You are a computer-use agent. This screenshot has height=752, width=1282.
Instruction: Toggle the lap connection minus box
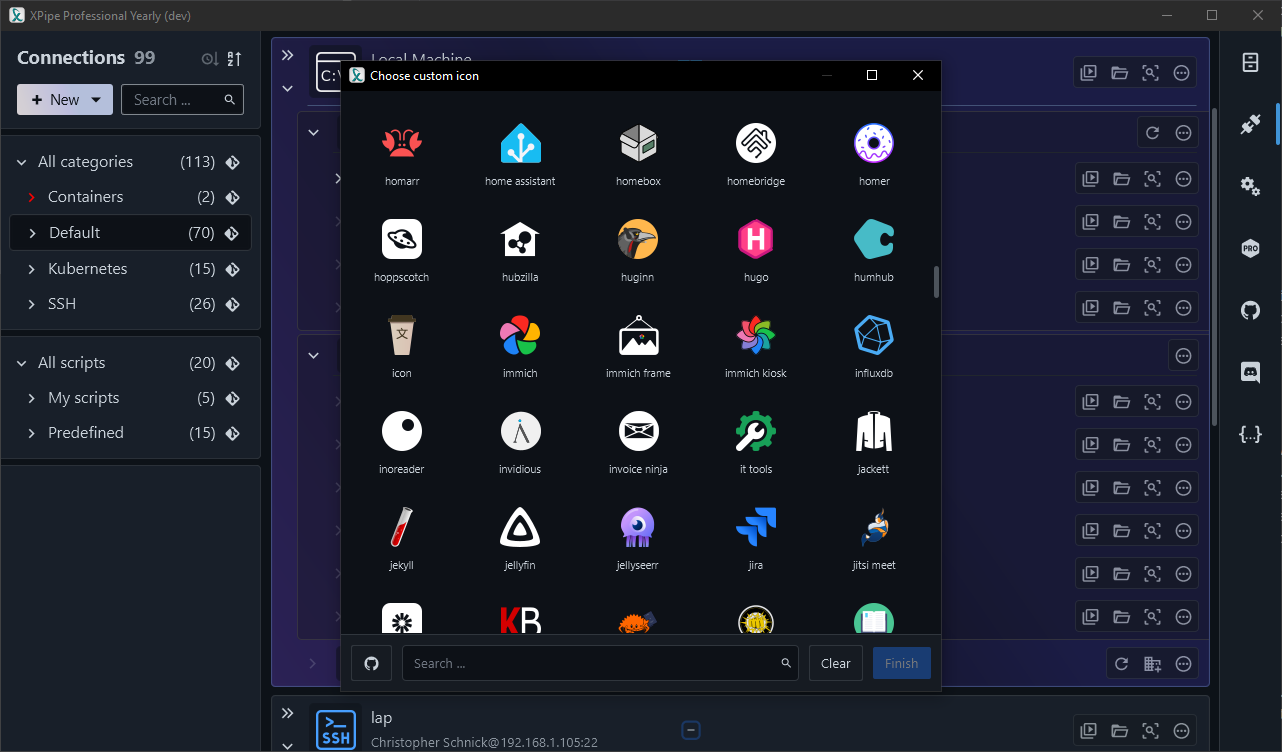pyautogui.click(x=690, y=730)
